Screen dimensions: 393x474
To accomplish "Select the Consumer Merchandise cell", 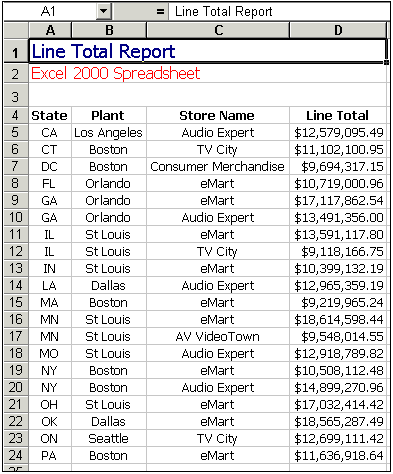I will pos(218,166).
